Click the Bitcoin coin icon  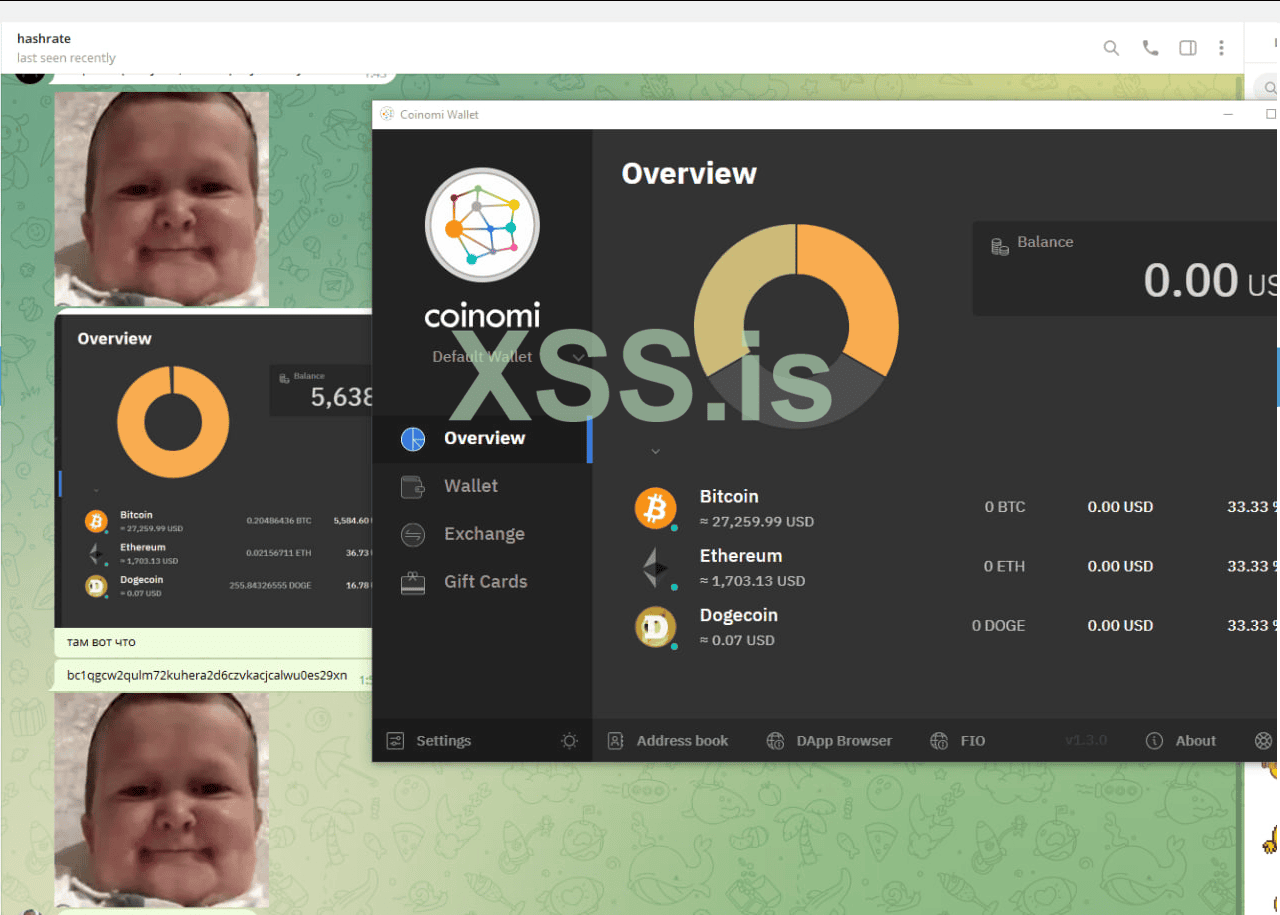(655, 508)
